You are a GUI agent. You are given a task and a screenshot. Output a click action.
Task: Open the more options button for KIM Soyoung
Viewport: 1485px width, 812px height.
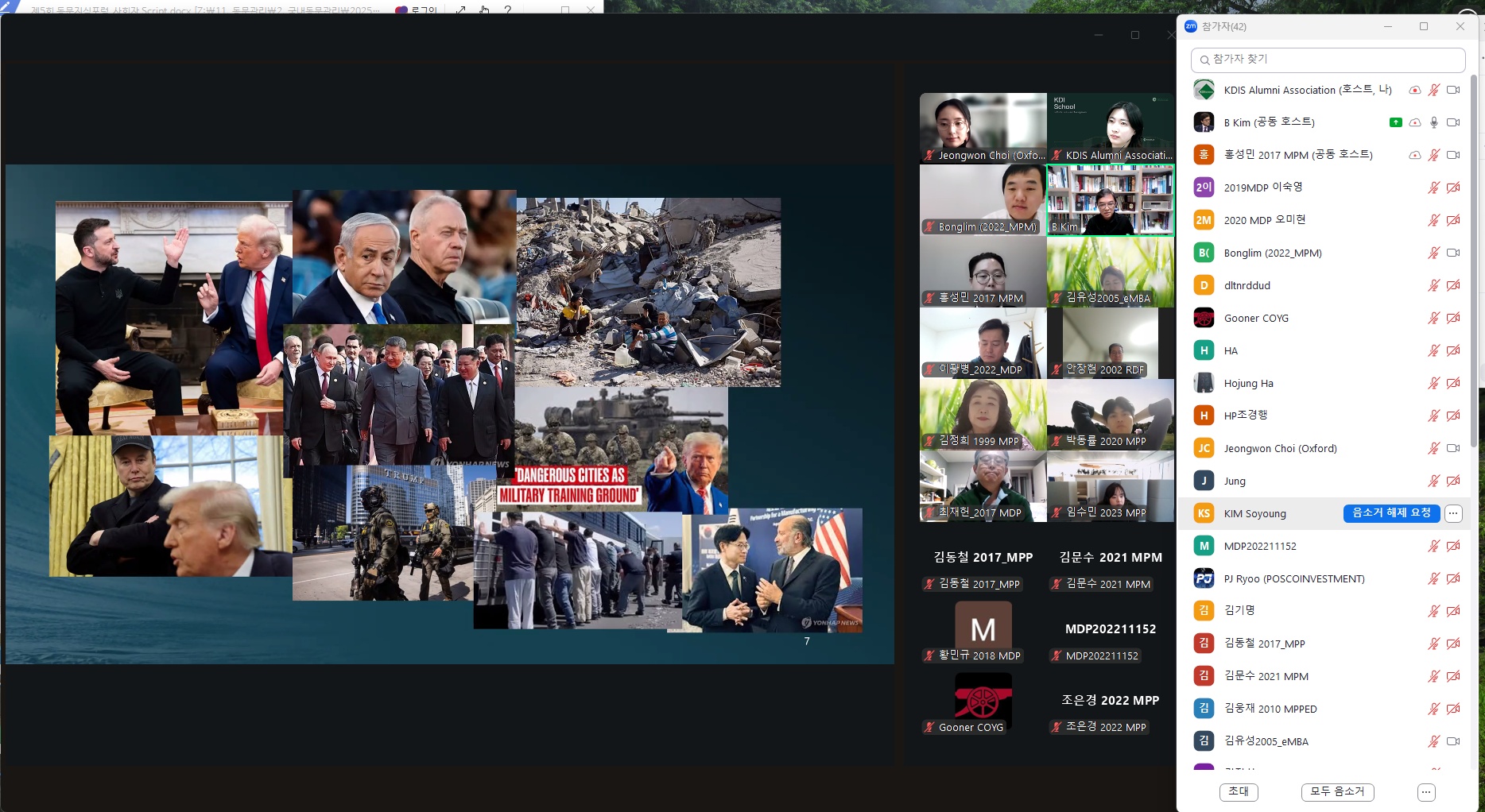1453,513
